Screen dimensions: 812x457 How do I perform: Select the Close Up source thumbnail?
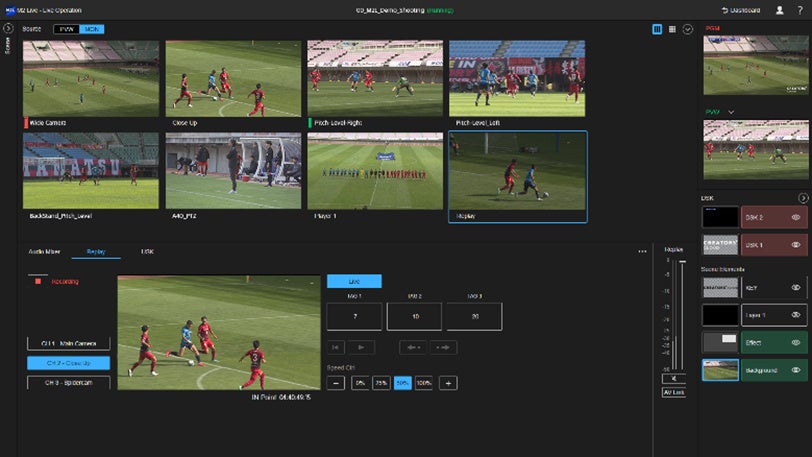point(233,79)
